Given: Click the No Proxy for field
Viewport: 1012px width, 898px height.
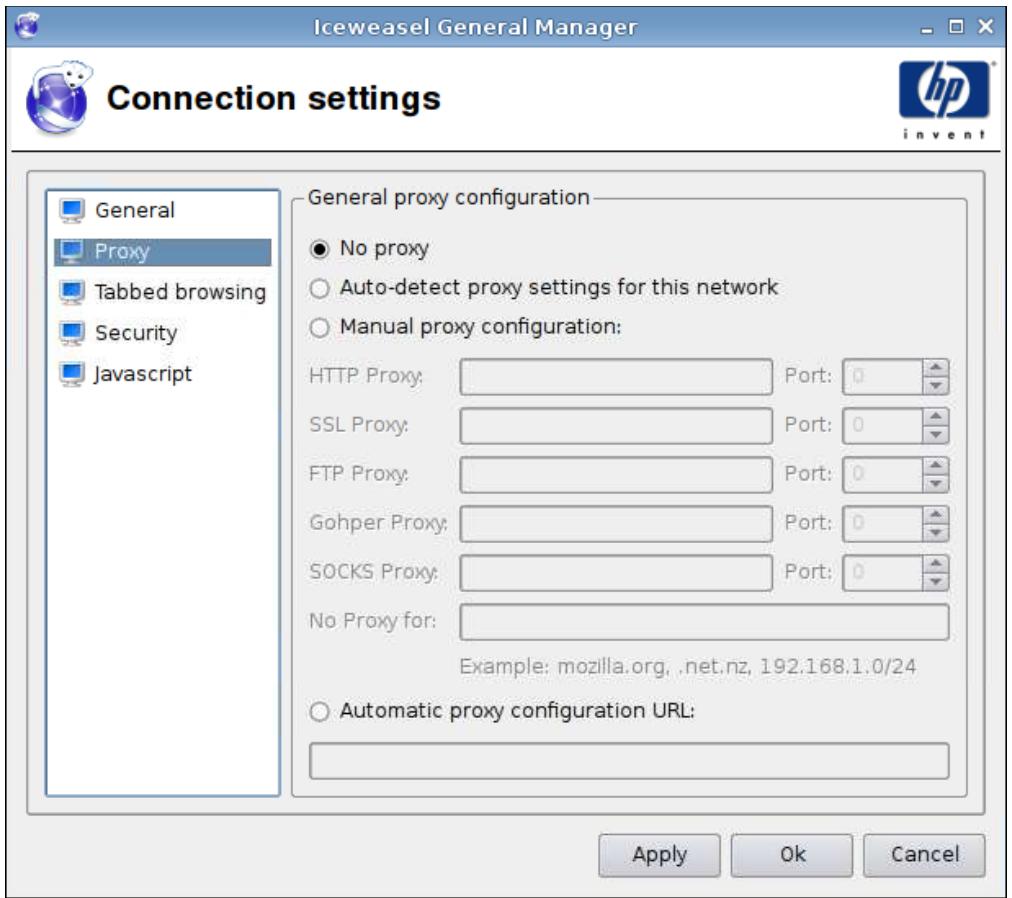Looking at the screenshot, I should click(704, 622).
